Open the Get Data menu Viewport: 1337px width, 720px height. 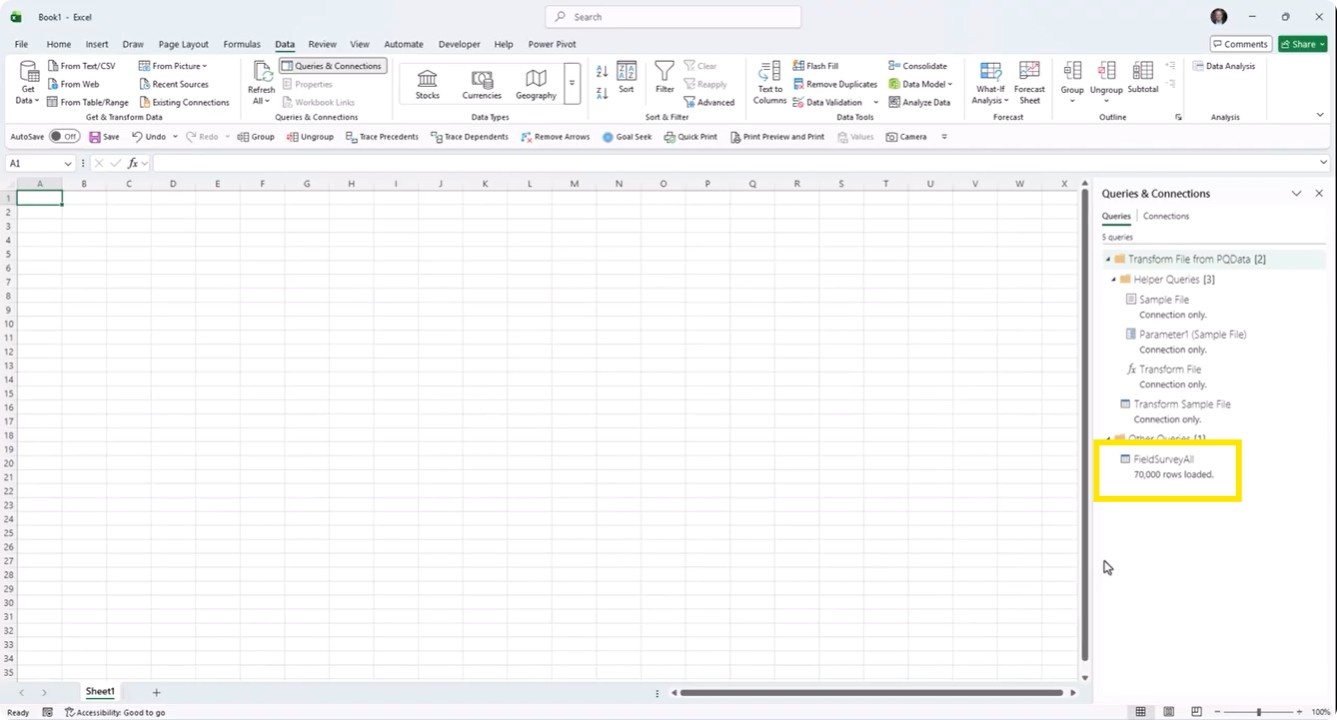(28, 83)
